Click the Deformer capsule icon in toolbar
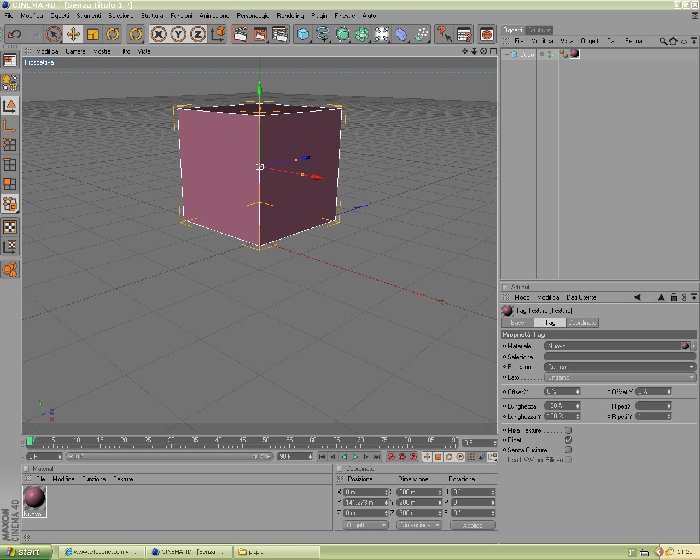This screenshot has width=700, height=560. pos(402,34)
